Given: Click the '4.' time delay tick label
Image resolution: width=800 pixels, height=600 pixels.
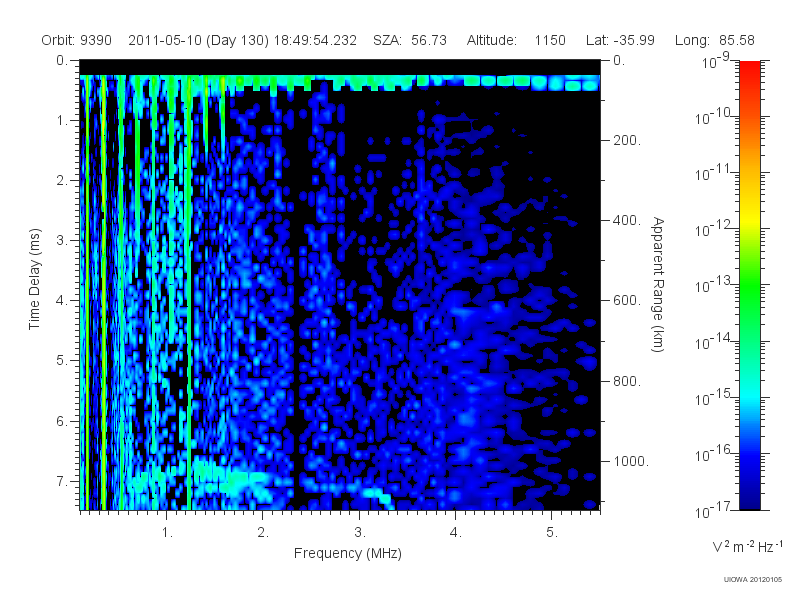Looking at the screenshot, I should (62, 301).
